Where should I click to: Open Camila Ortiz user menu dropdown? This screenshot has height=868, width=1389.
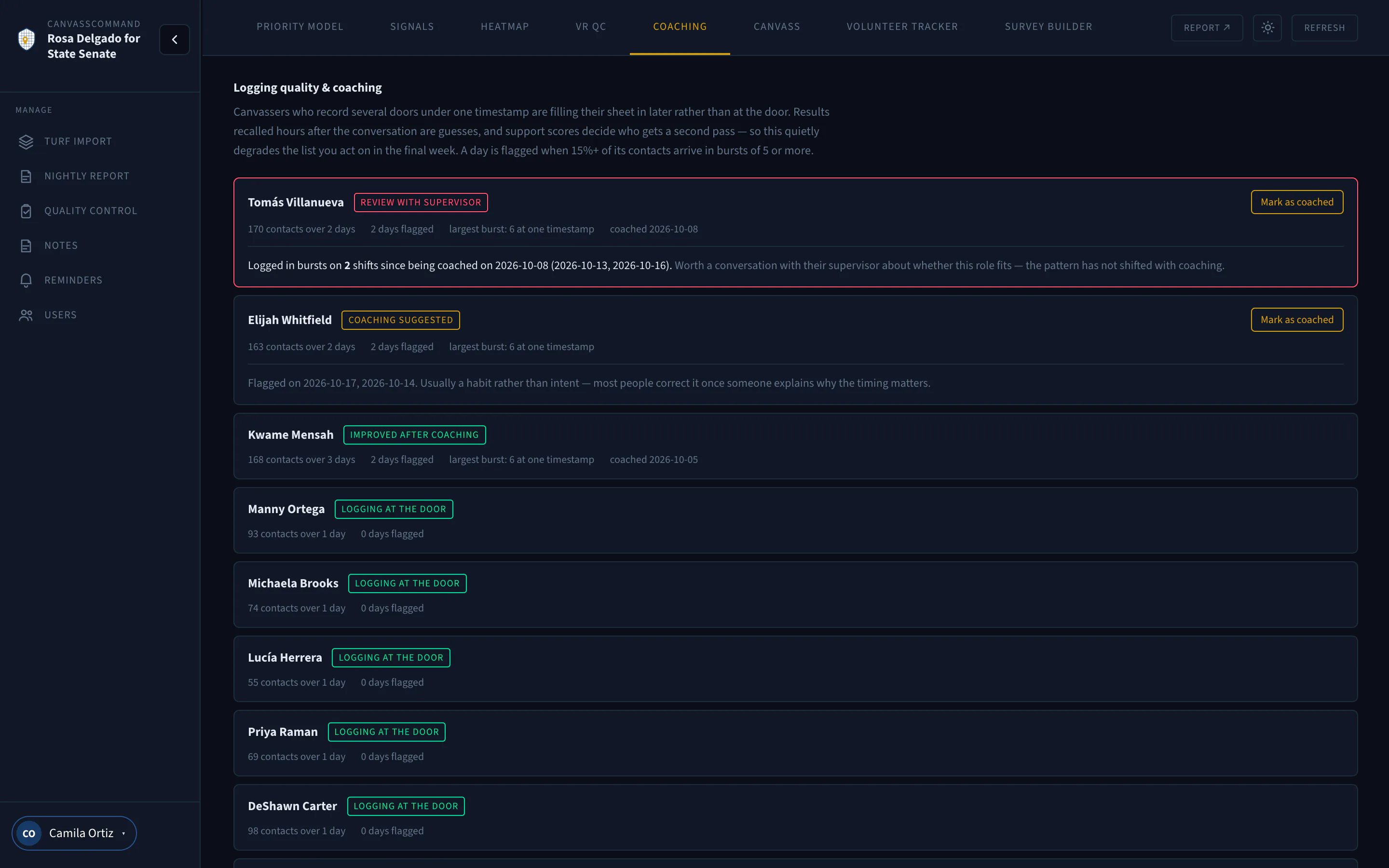[x=74, y=833]
